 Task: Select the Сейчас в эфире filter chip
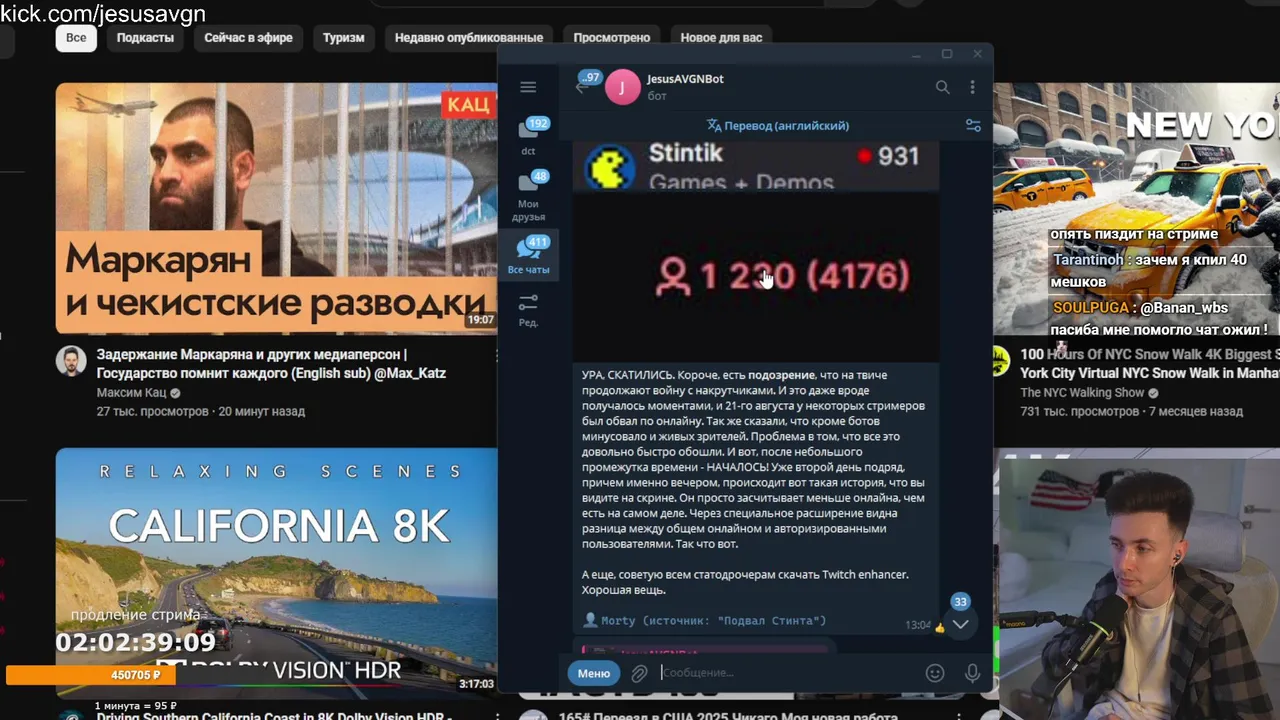[248, 38]
